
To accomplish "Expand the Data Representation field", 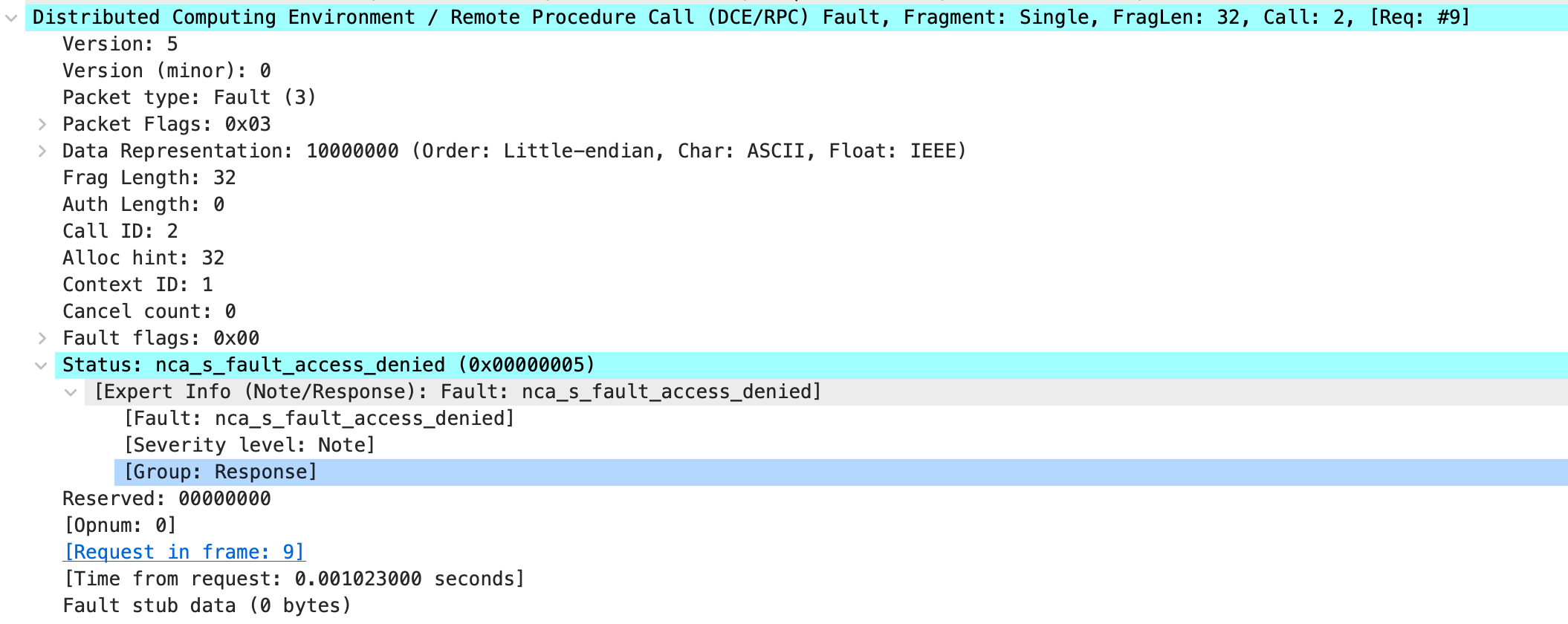I will [x=42, y=152].
